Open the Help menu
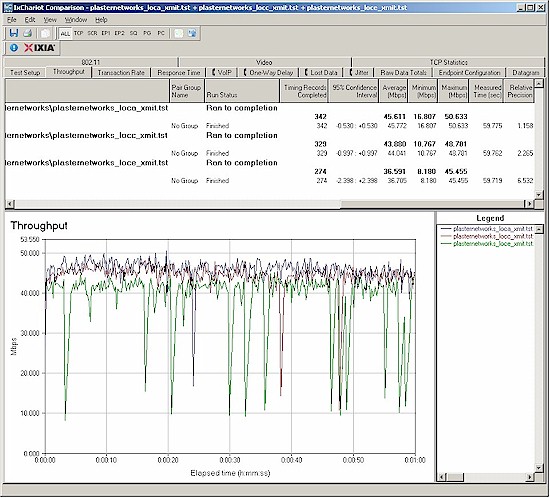The width and height of the screenshot is (550, 498). point(101,20)
